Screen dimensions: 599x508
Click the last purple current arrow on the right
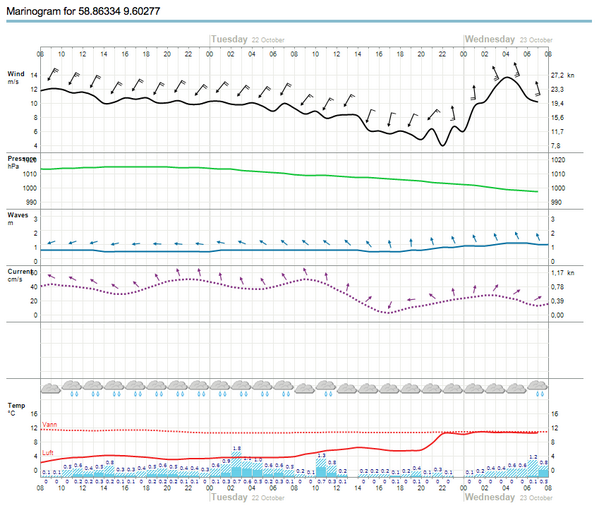tap(538, 298)
